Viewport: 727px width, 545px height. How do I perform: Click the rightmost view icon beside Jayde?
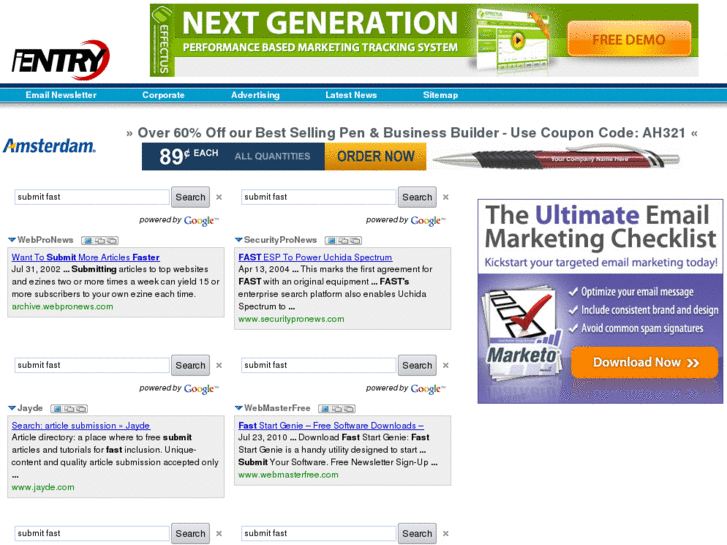(81, 409)
